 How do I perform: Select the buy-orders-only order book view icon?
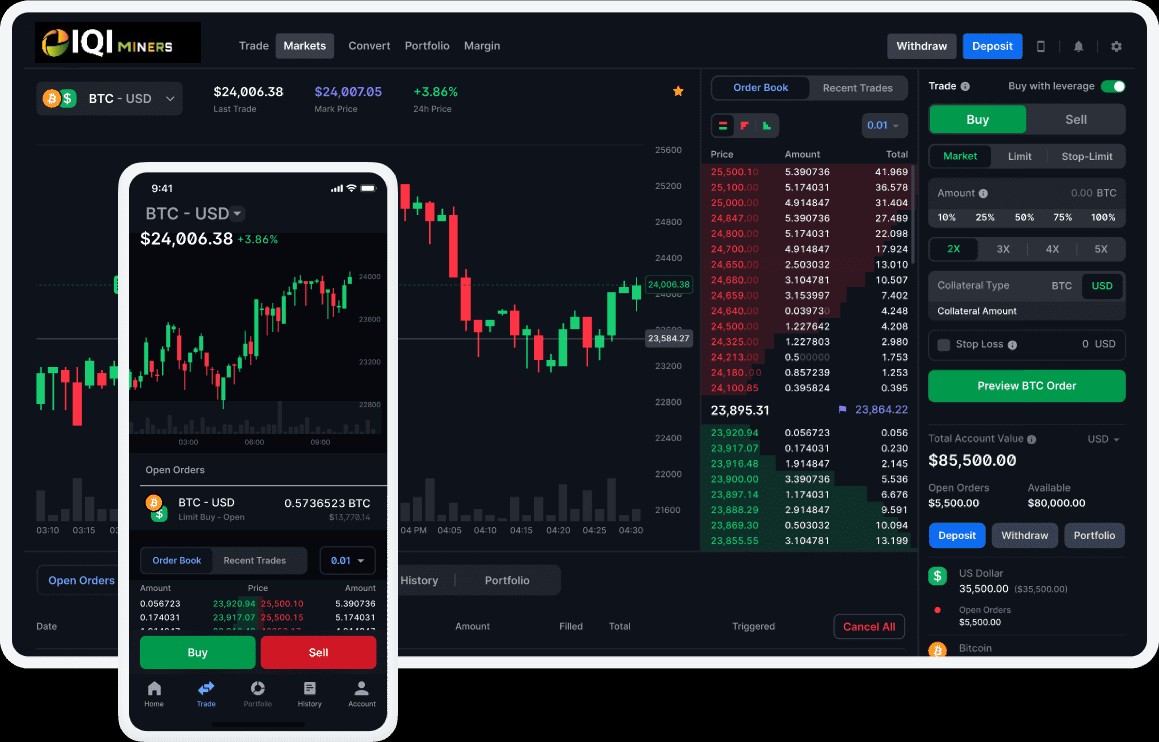click(767, 126)
